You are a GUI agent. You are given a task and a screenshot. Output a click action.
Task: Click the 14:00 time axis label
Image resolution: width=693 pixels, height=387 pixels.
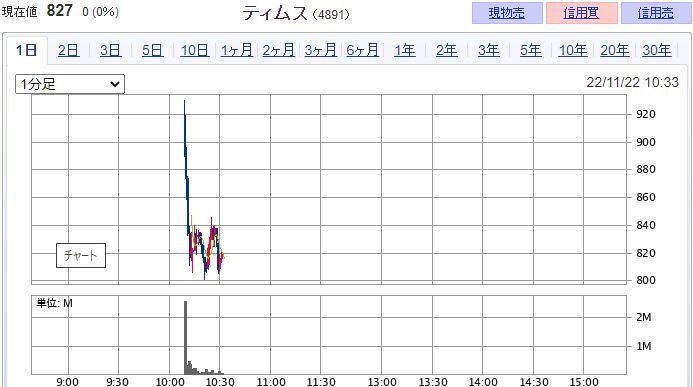click(x=483, y=382)
